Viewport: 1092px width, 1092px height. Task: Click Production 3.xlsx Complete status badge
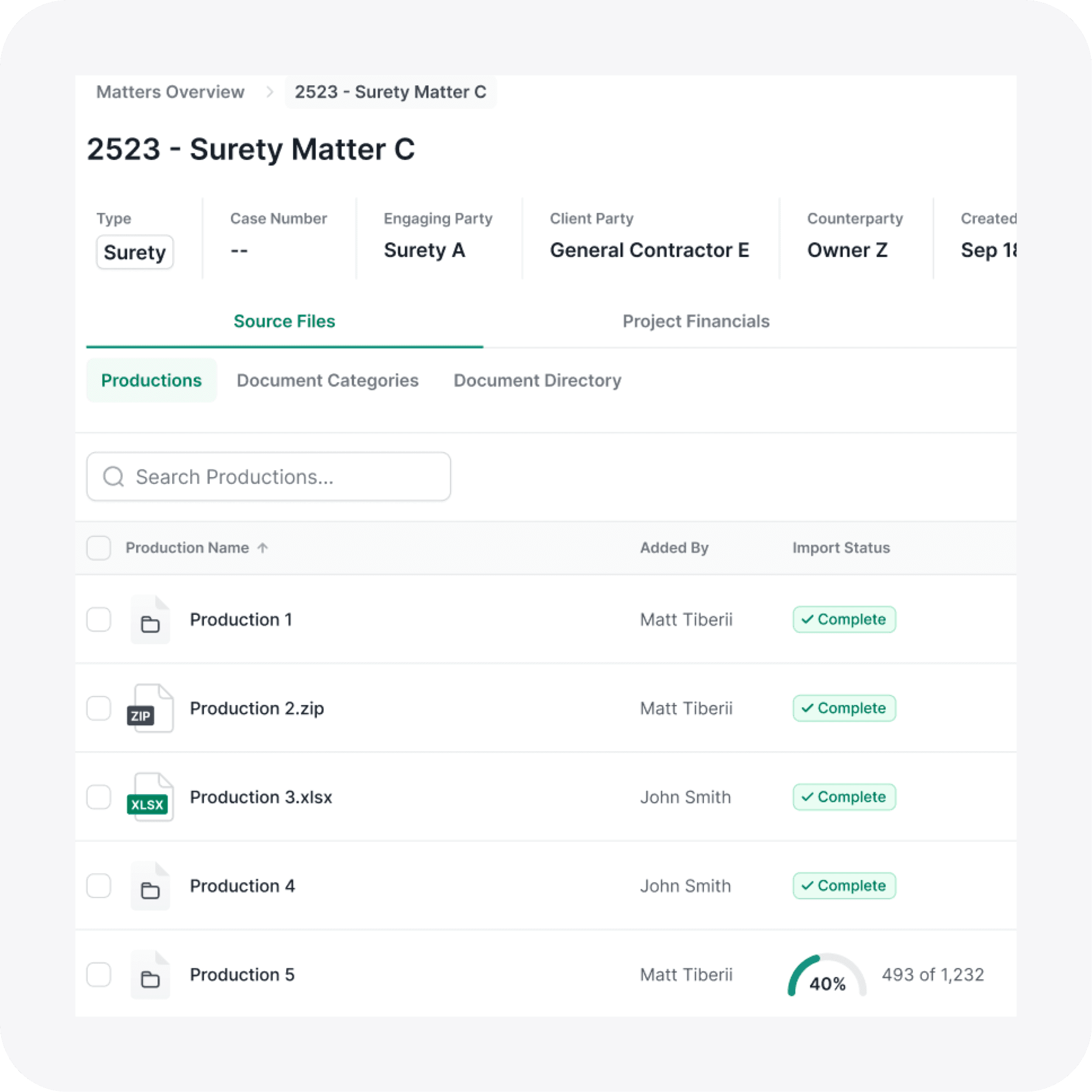coord(844,797)
